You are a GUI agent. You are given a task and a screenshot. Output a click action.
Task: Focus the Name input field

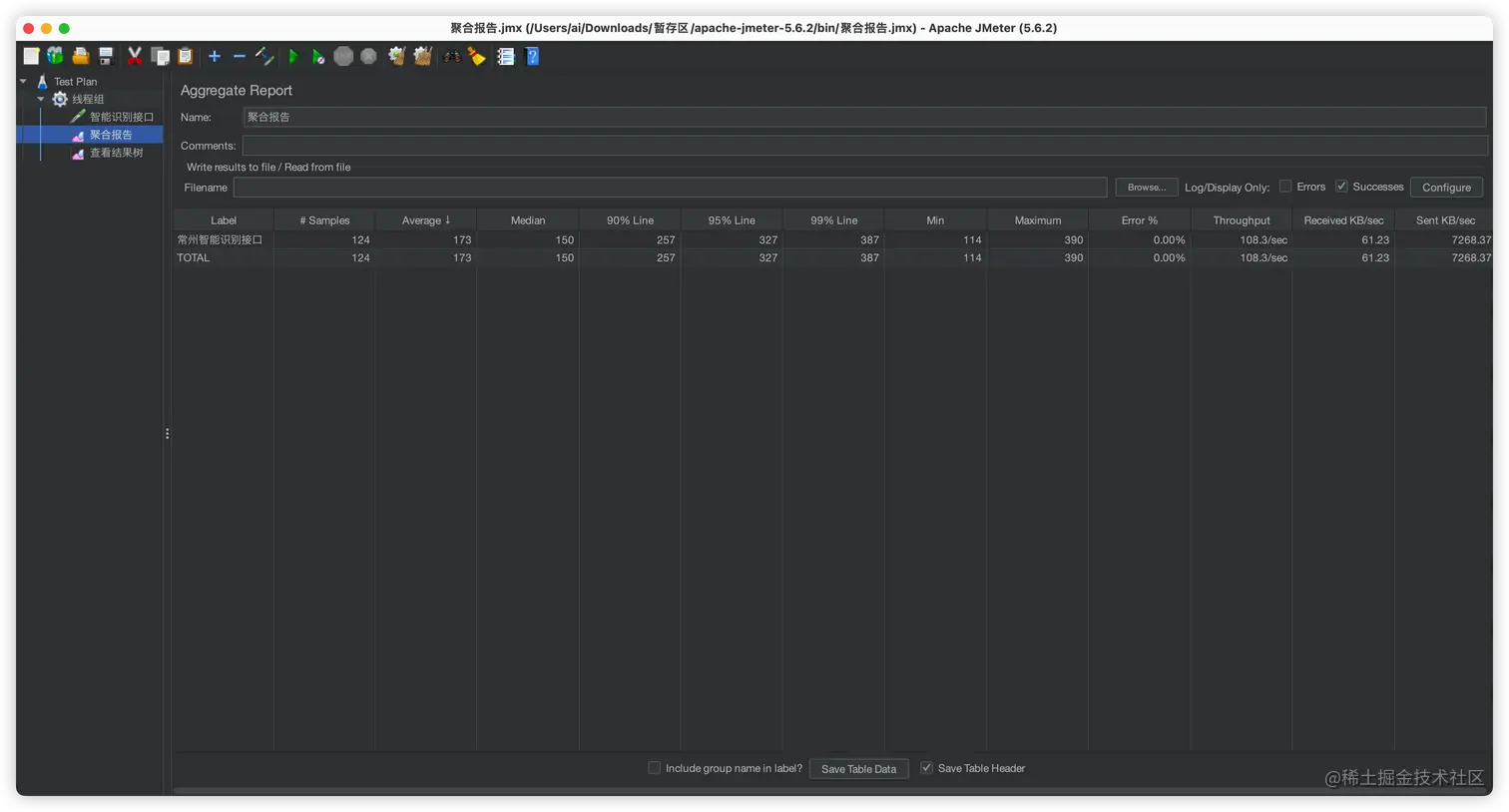pyautogui.click(x=864, y=117)
